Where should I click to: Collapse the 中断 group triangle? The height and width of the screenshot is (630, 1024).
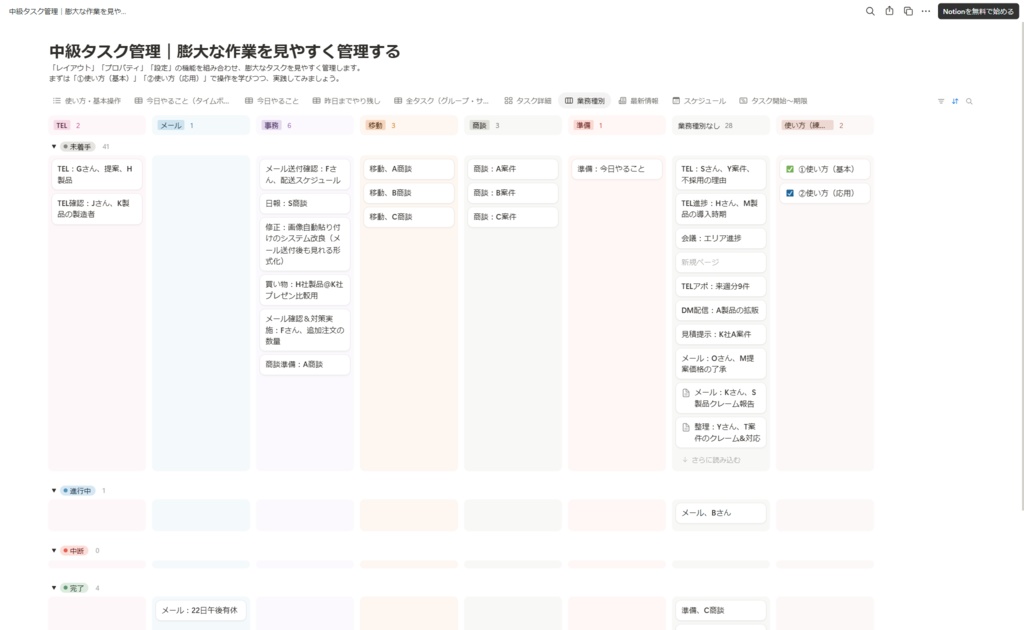(55, 549)
